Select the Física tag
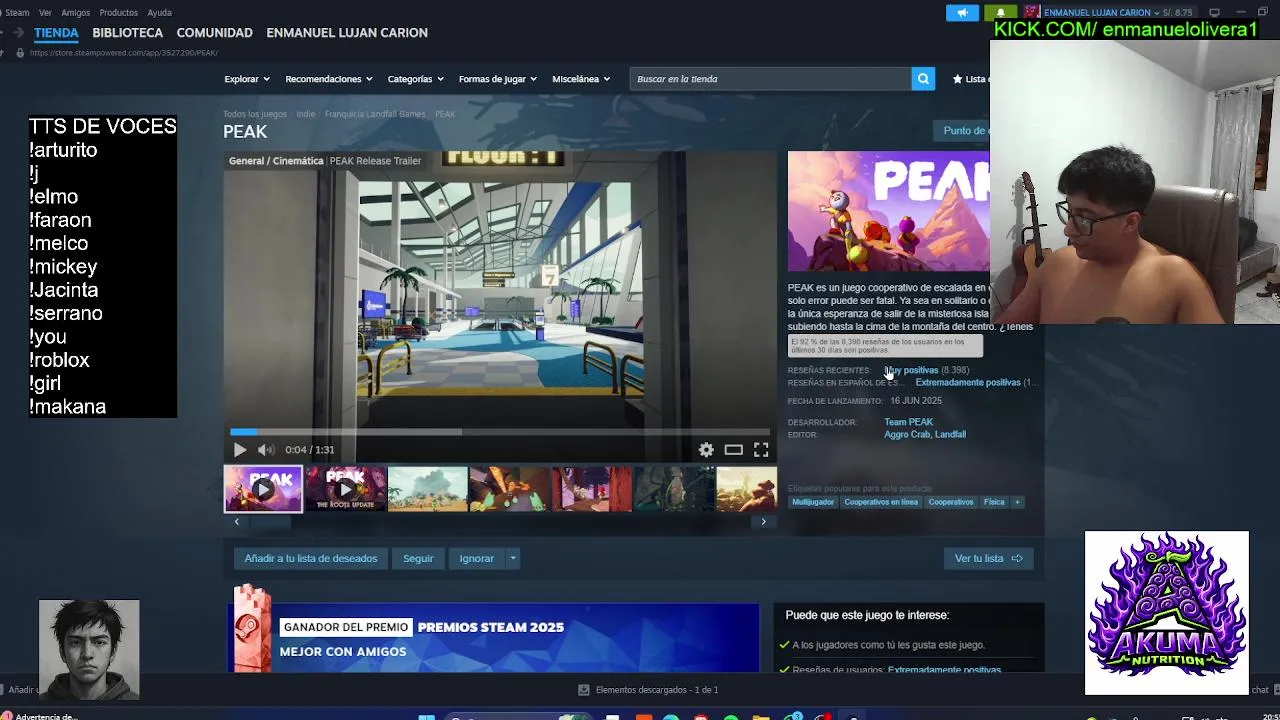This screenshot has height=720, width=1280. pyautogui.click(x=994, y=502)
